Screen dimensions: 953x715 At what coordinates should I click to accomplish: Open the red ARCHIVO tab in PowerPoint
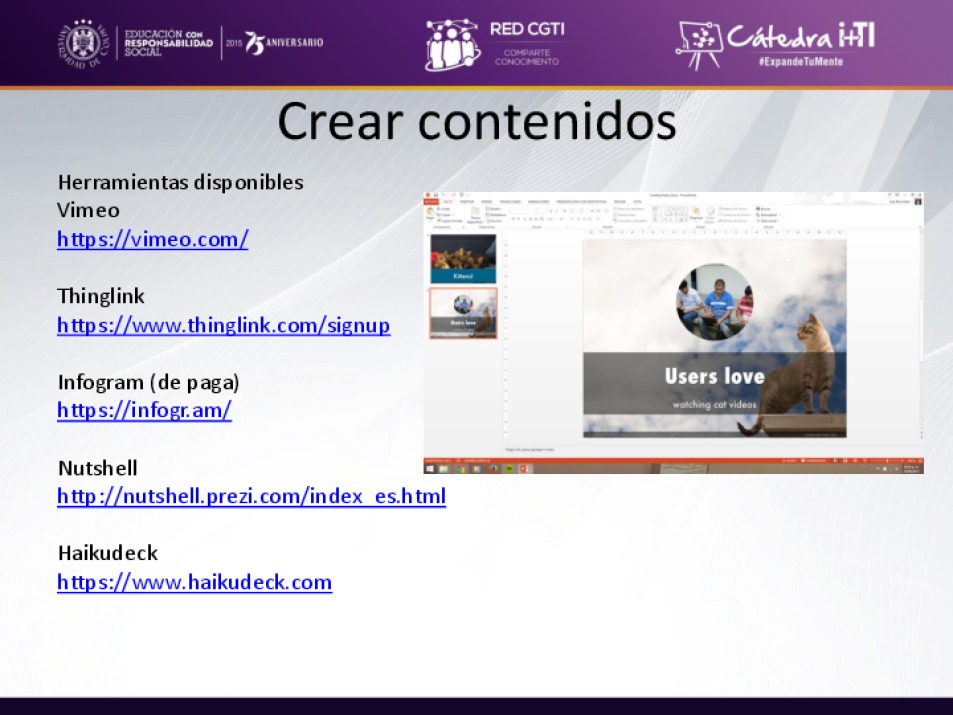click(x=431, y=201)
